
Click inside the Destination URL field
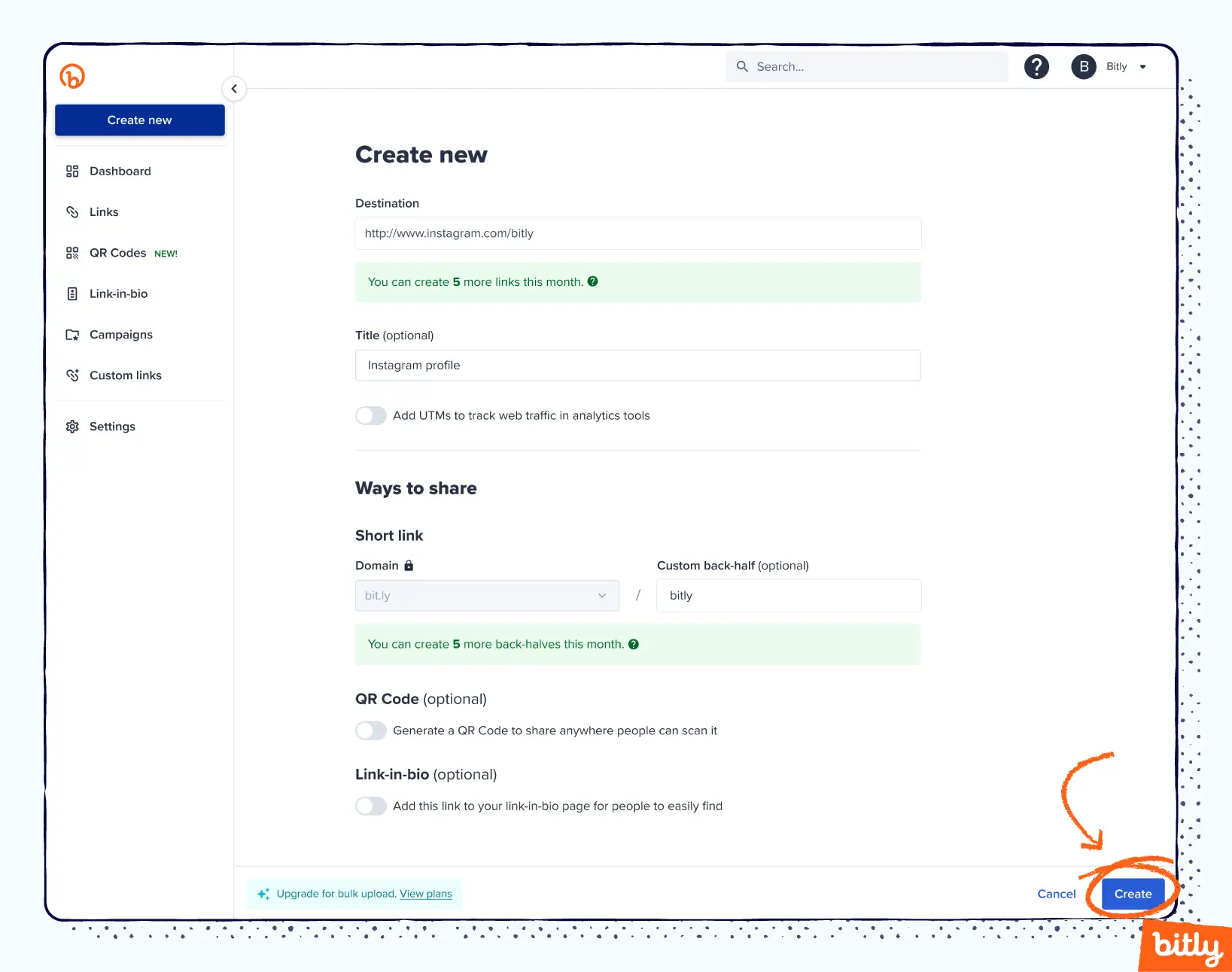pos(637,233)
